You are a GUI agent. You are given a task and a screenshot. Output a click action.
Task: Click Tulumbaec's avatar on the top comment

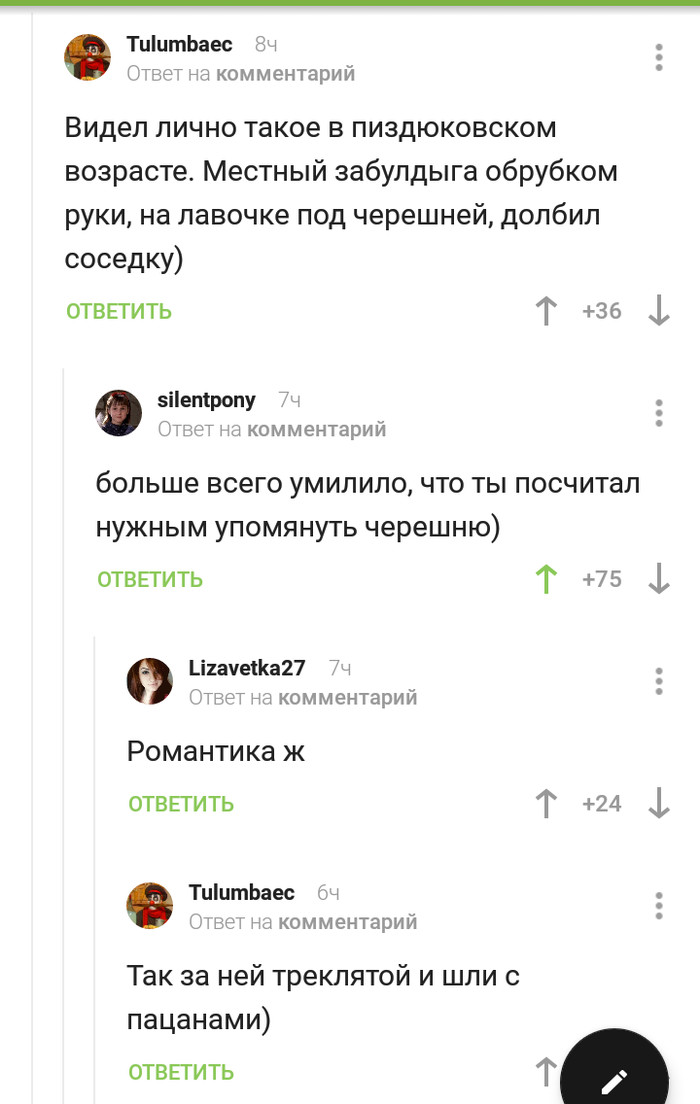[87, 57]
